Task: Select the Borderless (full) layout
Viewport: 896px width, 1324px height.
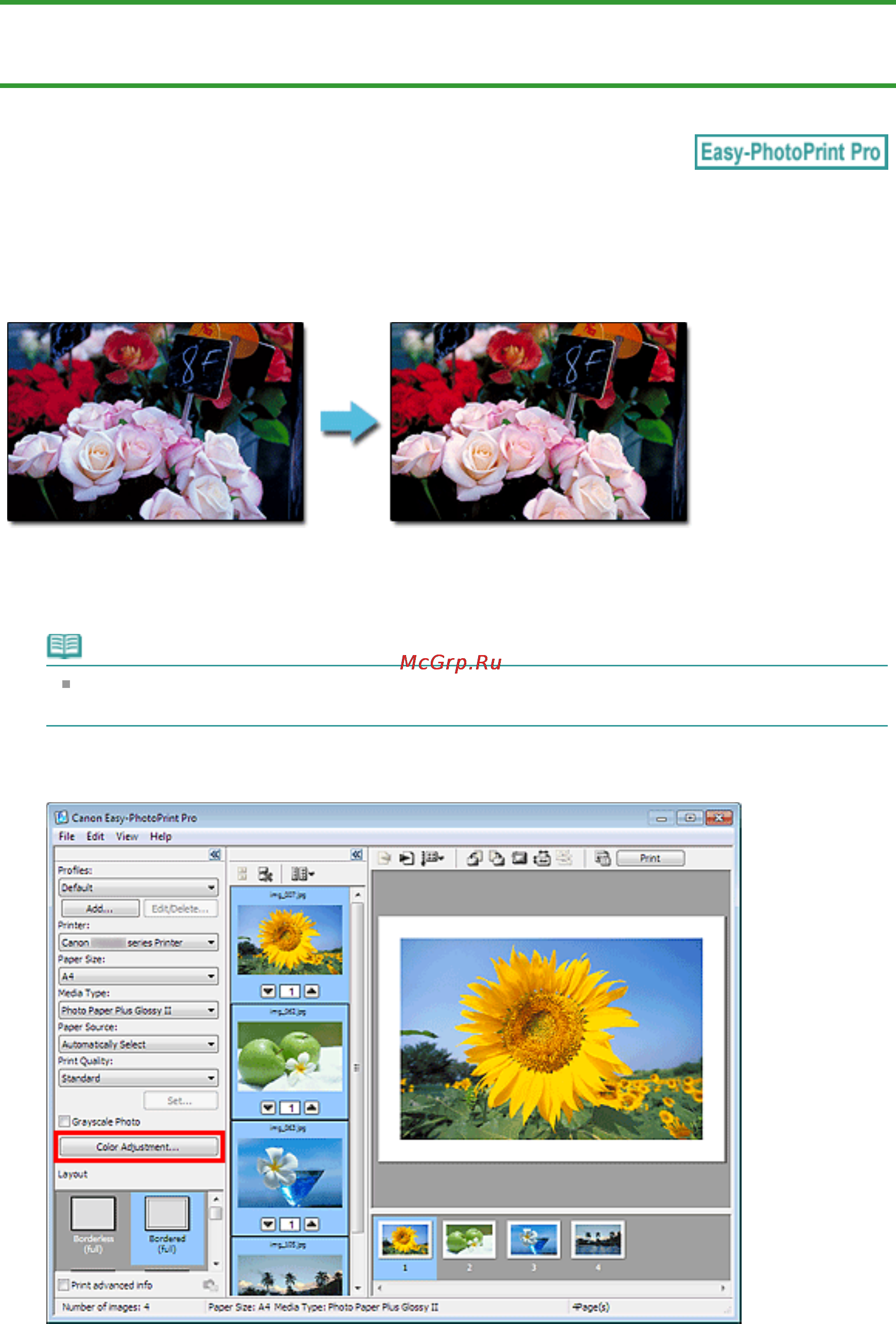Action: 93,1225
